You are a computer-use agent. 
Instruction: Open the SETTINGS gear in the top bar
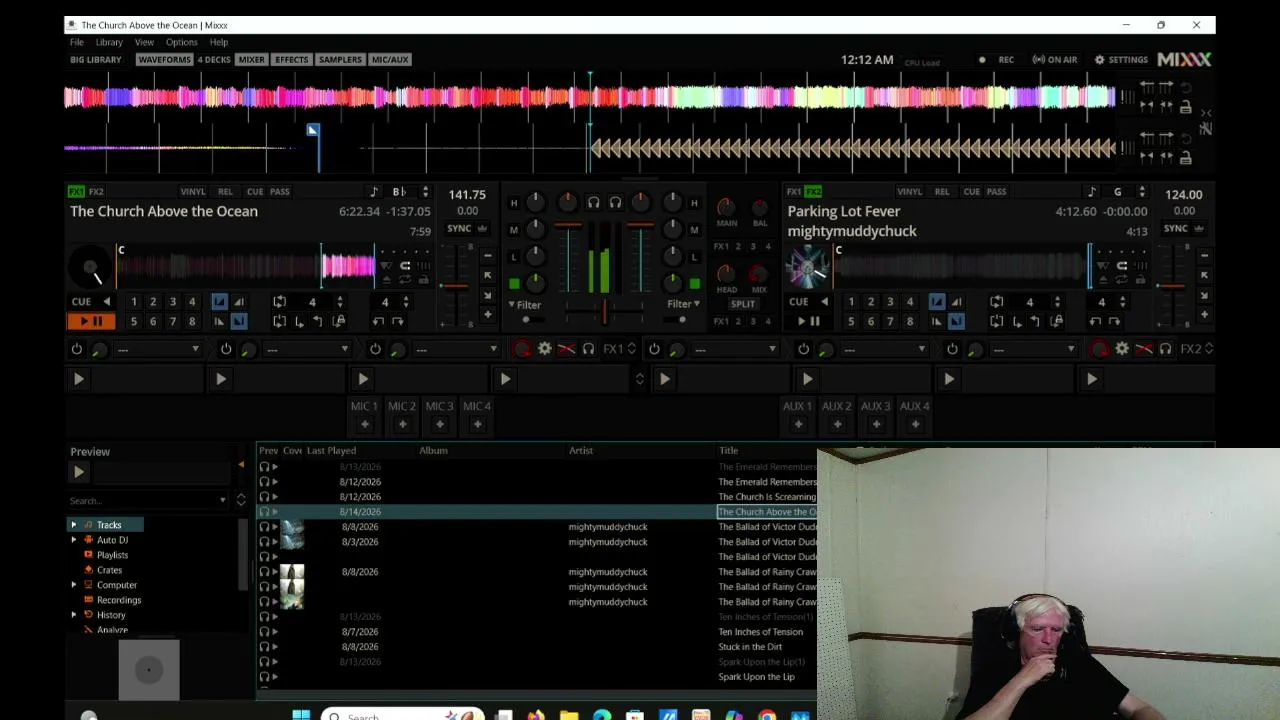point(1121,60)
